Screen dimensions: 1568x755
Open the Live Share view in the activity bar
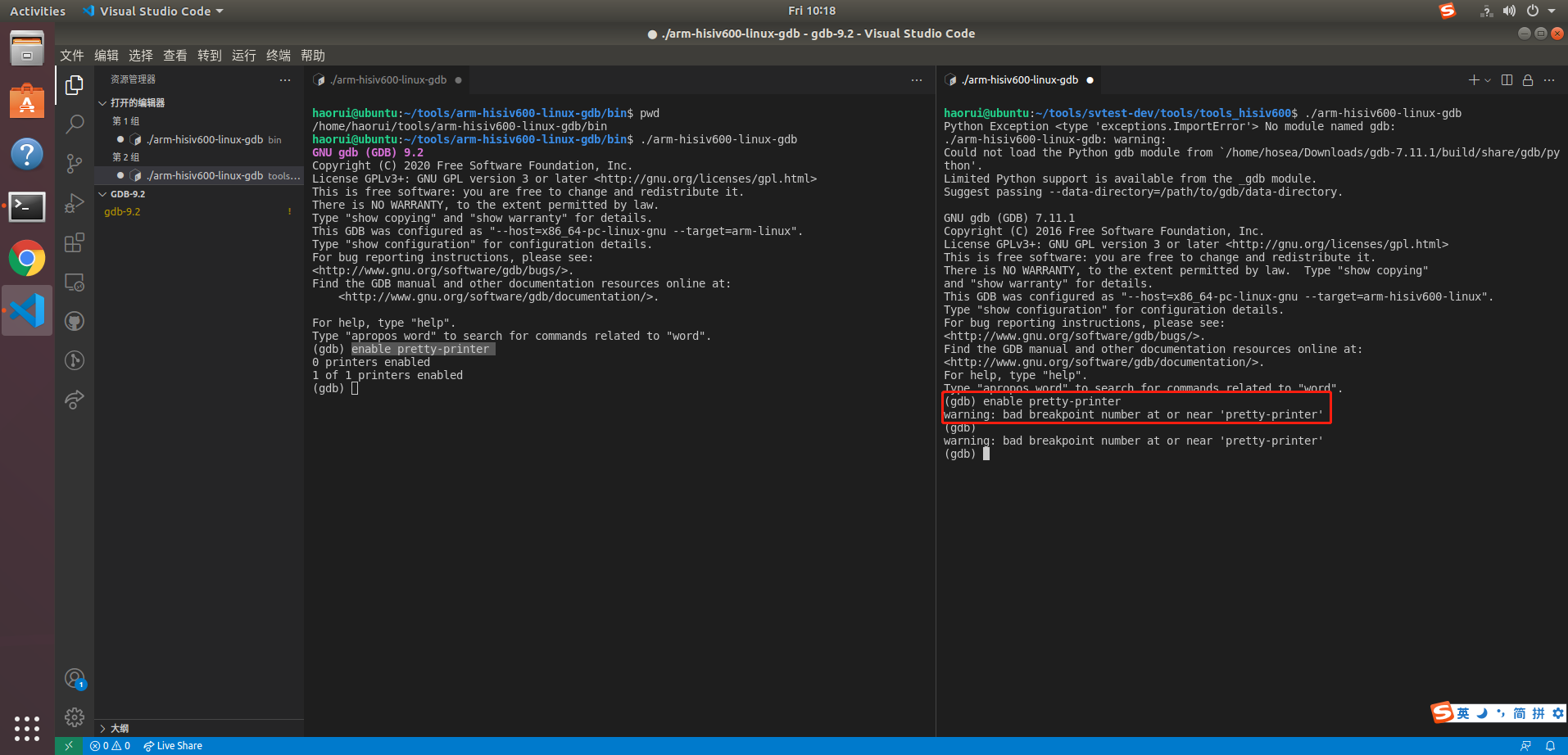tap(75, 400)
